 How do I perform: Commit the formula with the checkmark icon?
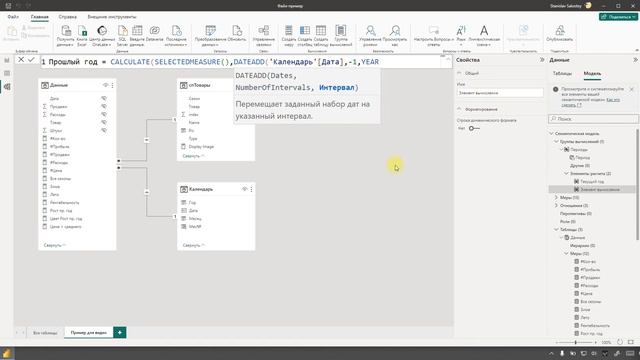(x=31, y=60)
